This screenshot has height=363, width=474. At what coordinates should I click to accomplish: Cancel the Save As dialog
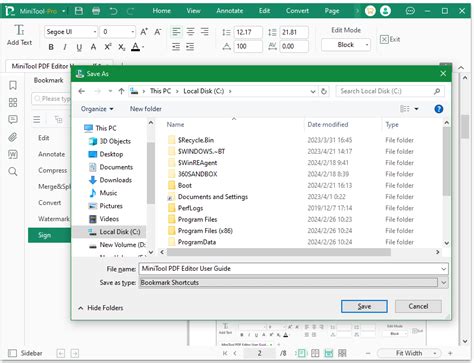(418, 306)
